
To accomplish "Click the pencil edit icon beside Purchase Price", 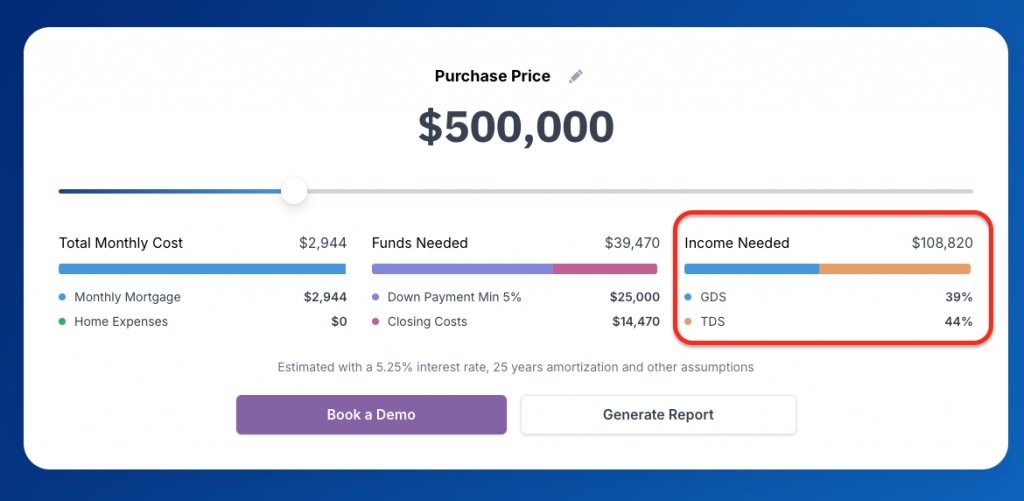I will tap(575, 76).
